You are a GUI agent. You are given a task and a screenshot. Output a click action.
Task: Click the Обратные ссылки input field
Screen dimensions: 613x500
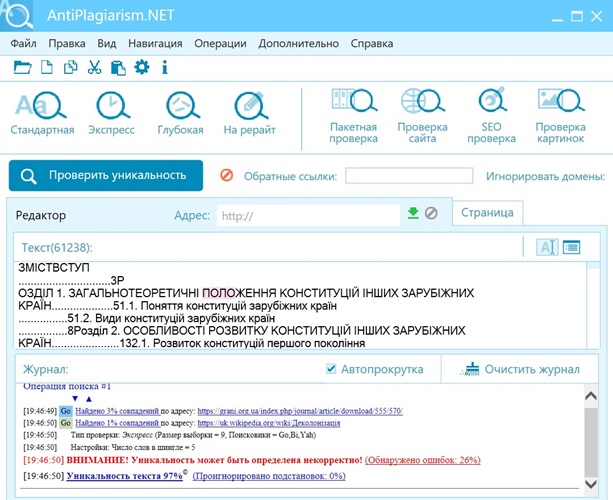click(x=409, y=176)
